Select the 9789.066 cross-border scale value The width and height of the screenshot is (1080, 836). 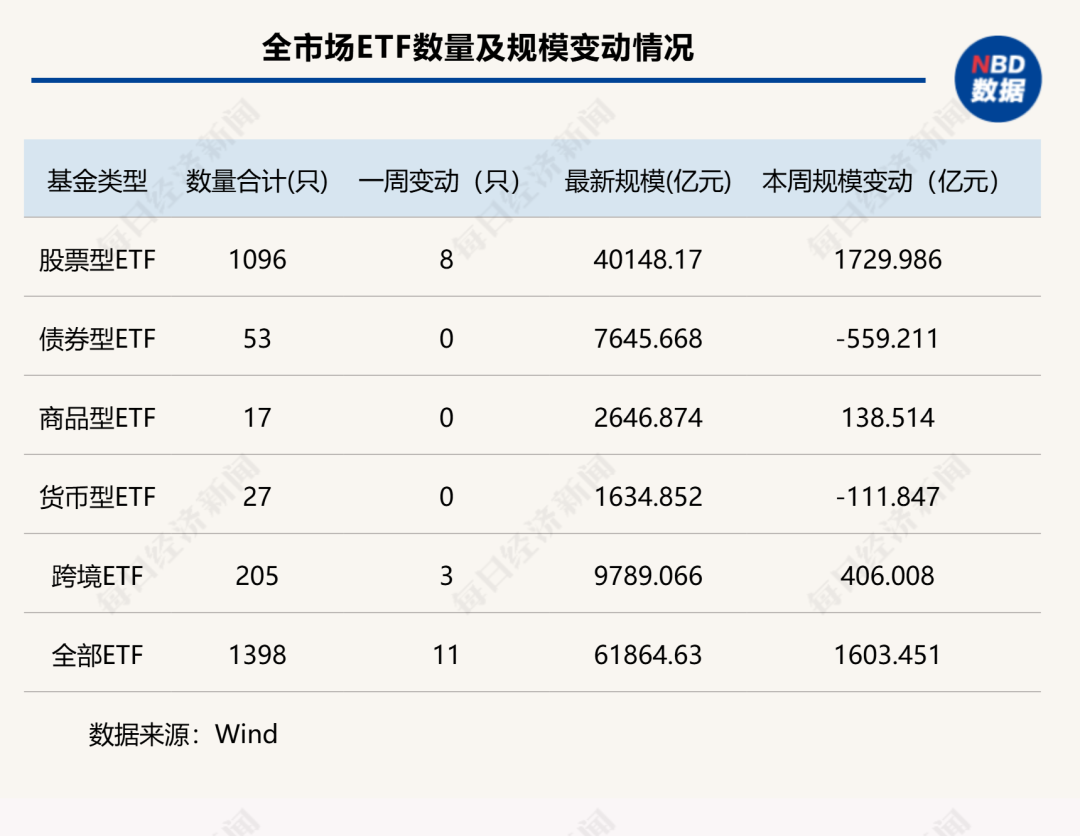[x=648, y=576]
